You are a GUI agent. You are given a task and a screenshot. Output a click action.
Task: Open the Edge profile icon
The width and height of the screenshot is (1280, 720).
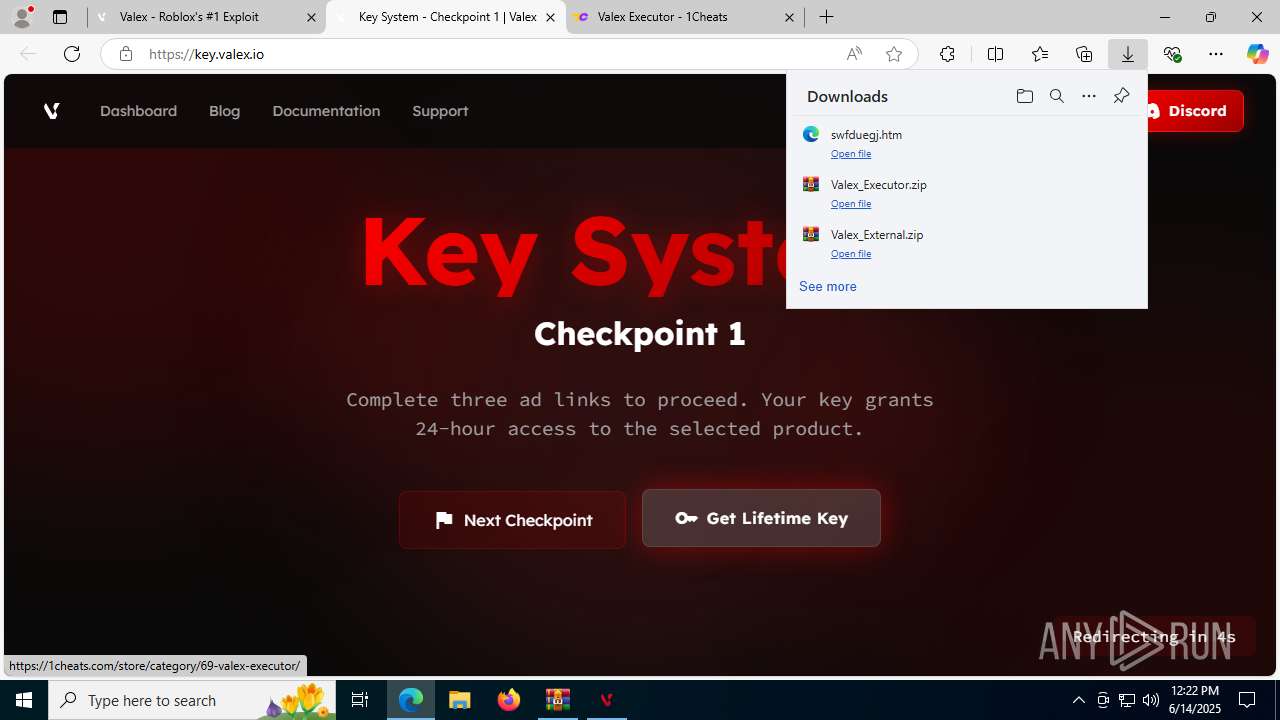coord(22,17)
